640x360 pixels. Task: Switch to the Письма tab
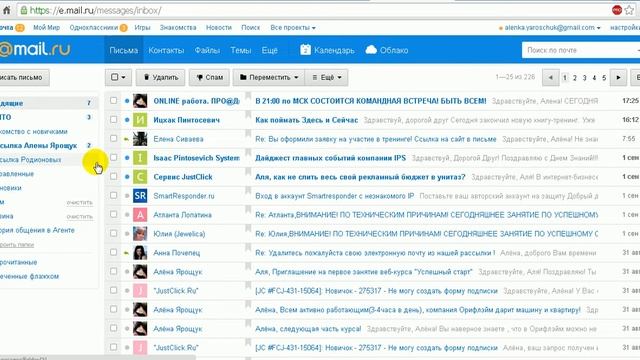[x=124, y=50]
